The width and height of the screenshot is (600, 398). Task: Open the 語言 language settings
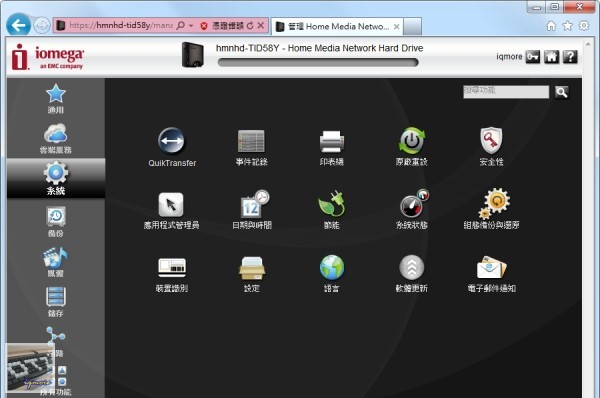click(x=332, y=273)
